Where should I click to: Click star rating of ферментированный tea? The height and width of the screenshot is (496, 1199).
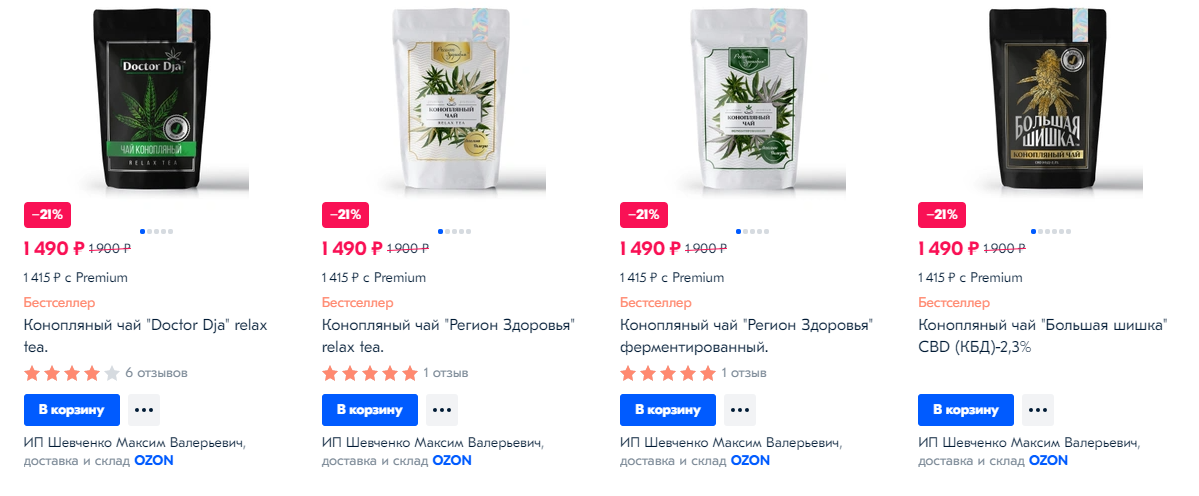668,373
